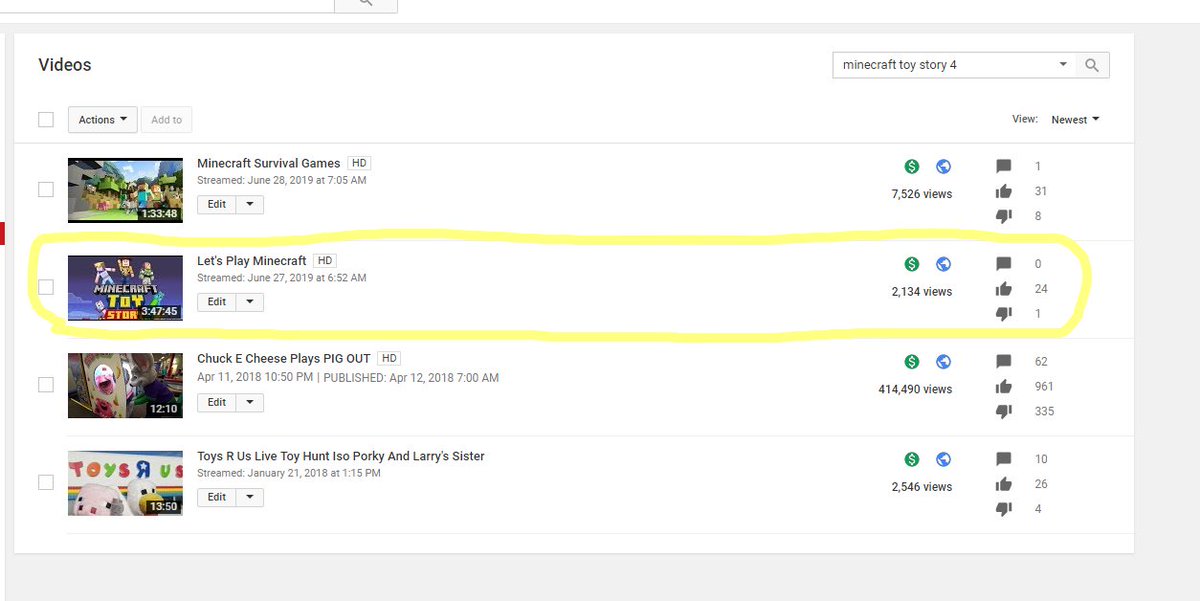Image resolution: width=1200 pixels, height=601 pixels.
Task: Click public globe icon for Toys R Us video
Action: pos(943,459)
